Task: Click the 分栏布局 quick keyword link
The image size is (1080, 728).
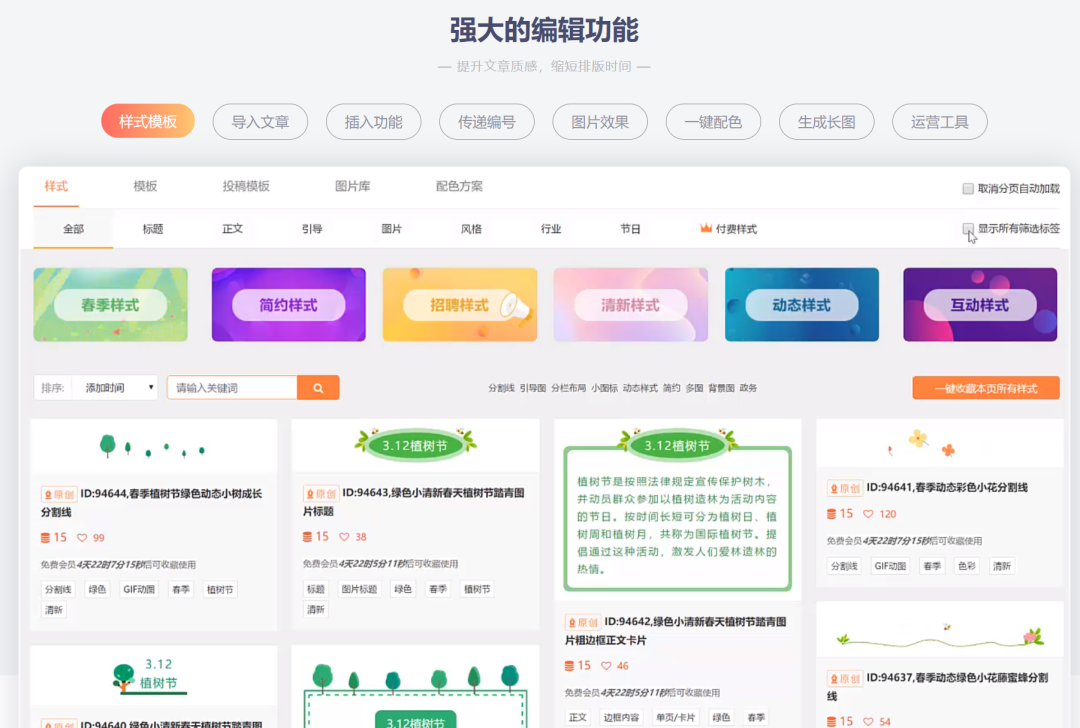Action: pos(568,388)
